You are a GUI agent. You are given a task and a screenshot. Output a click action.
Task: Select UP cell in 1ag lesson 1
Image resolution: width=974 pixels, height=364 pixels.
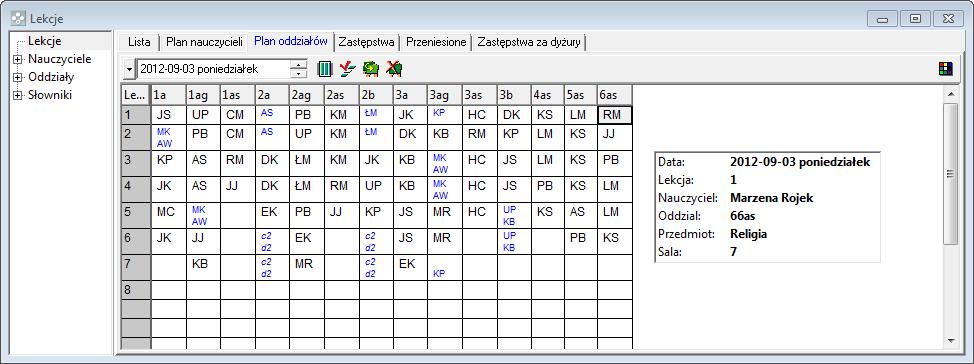(x=203, y=115)
